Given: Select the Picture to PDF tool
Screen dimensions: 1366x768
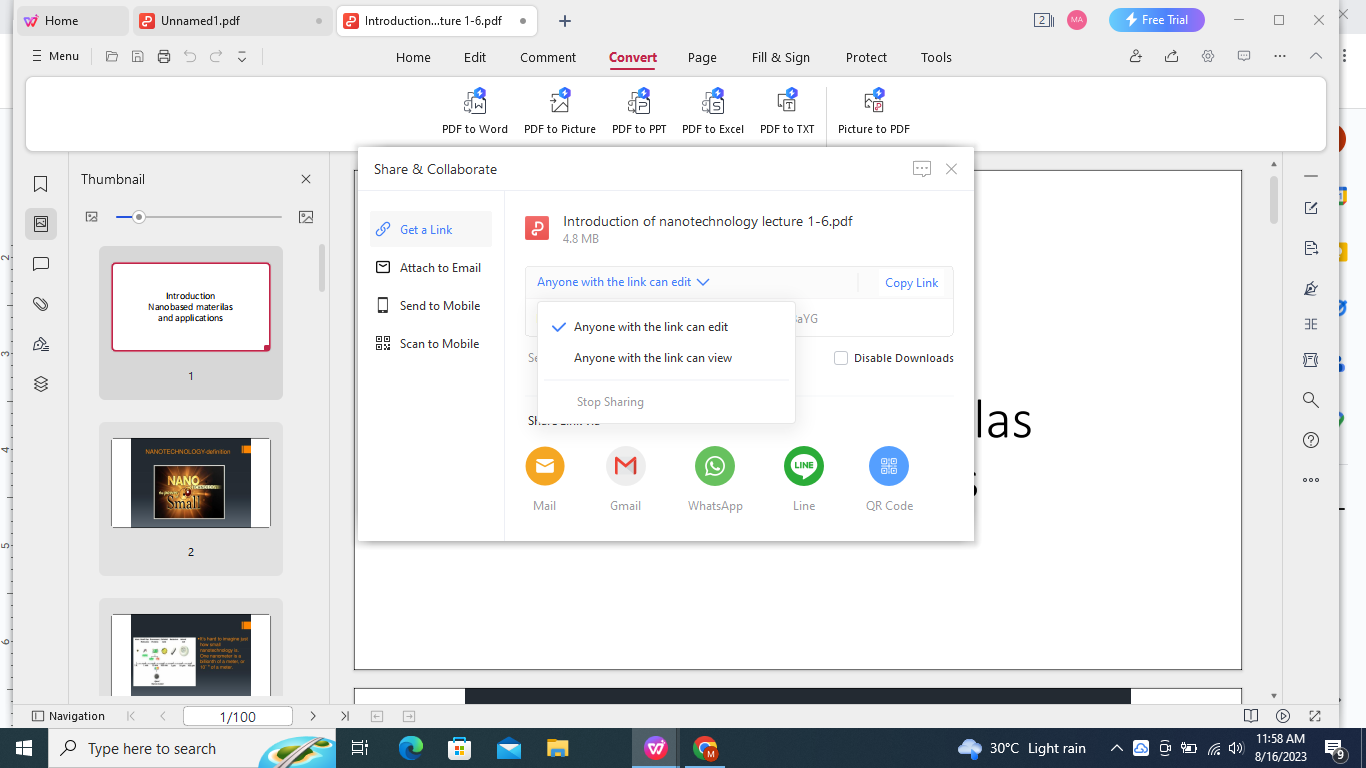Looking at the screenshot, I should tap(874, 110).
